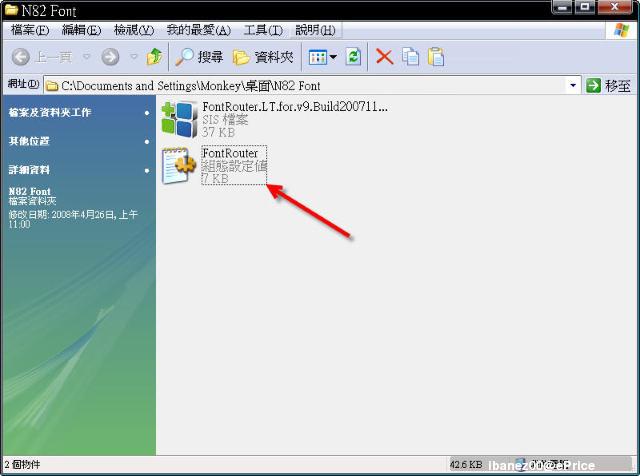The height and width of the screenshot is (476, 640).
Task: Toggle the Folders (資料夾) pane
Action: [x=263, y=57]
